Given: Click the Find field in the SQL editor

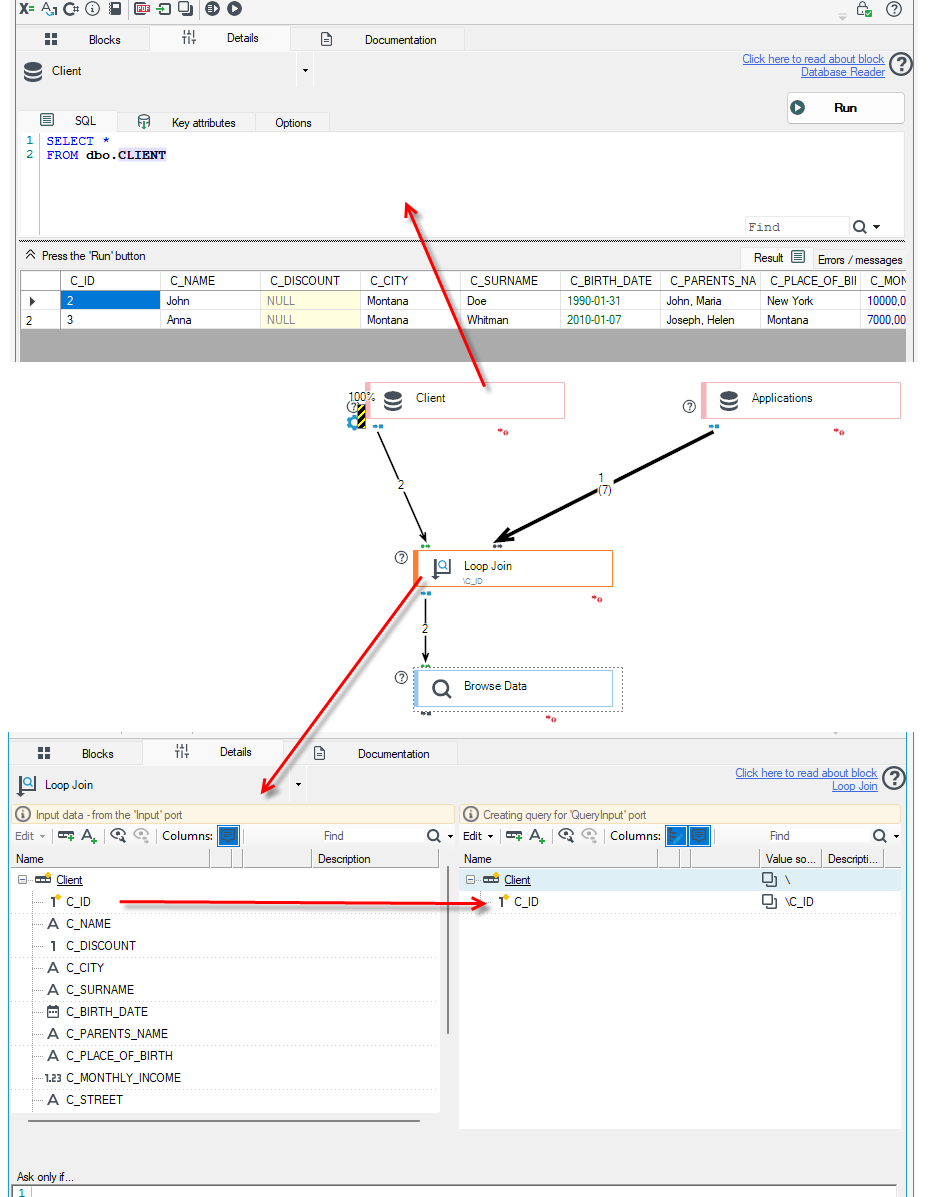Looking at the screenshot, I should click(x=796, y=227).
